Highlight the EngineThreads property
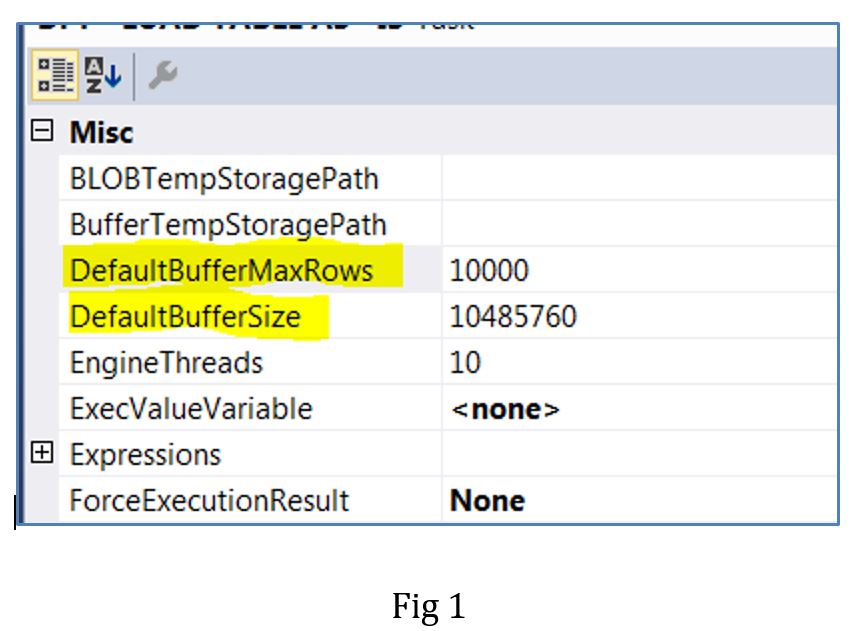 [166, 362]
